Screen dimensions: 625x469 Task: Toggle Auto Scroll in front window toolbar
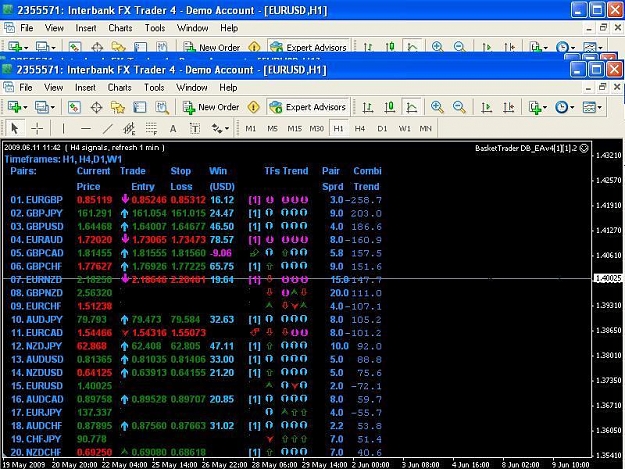(x=486, y=107)
